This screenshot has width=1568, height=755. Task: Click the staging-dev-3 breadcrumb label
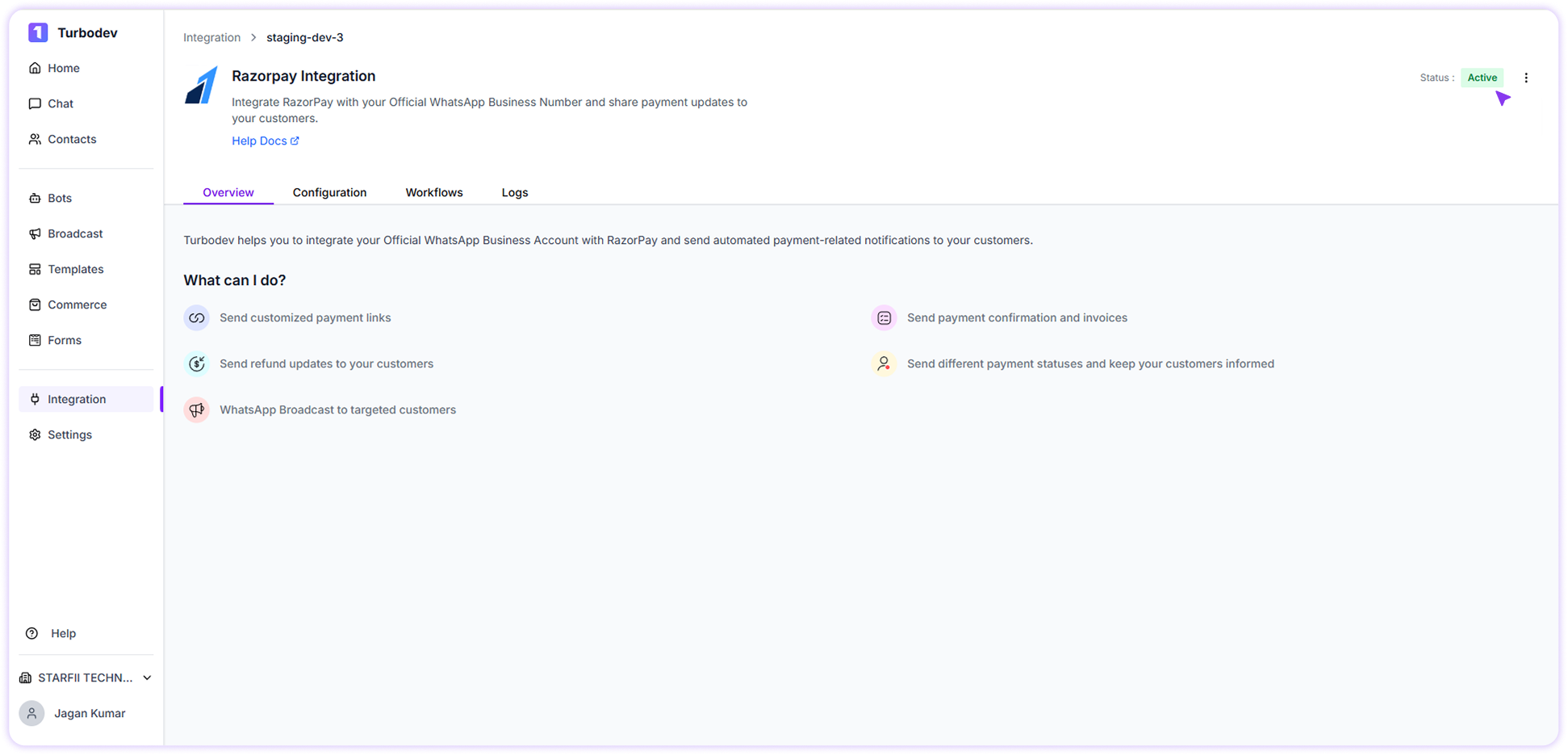pyautogui.click(x=304, y=37)
